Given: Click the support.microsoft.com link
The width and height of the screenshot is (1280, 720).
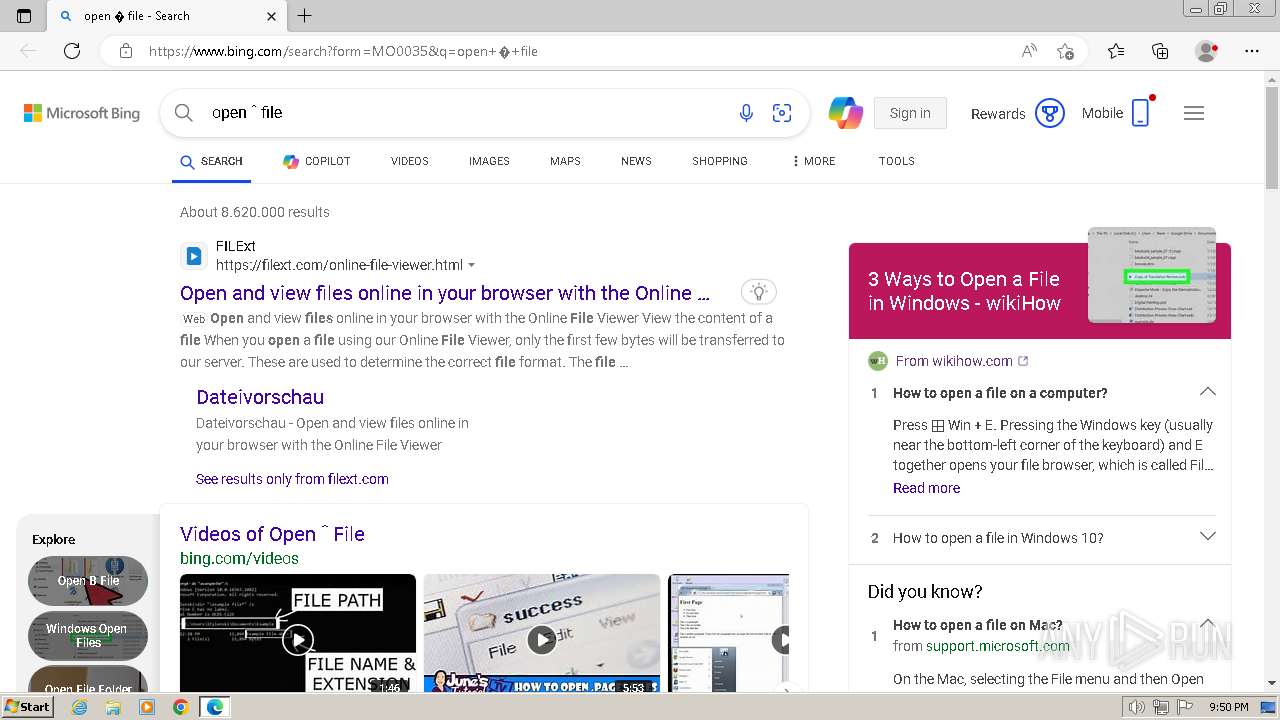Looking at the screenshot, I should [997, 646].
